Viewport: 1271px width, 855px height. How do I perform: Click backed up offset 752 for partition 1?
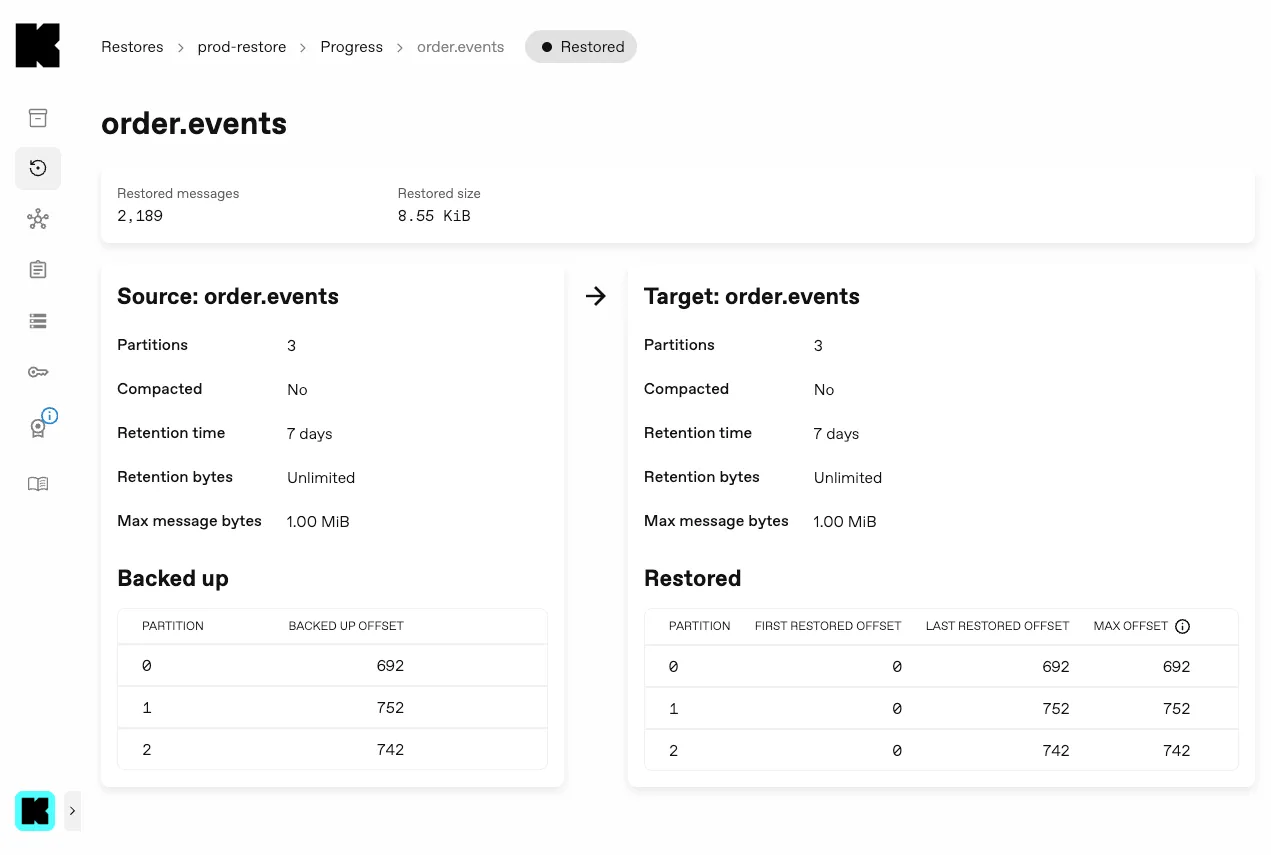point(390,708)
